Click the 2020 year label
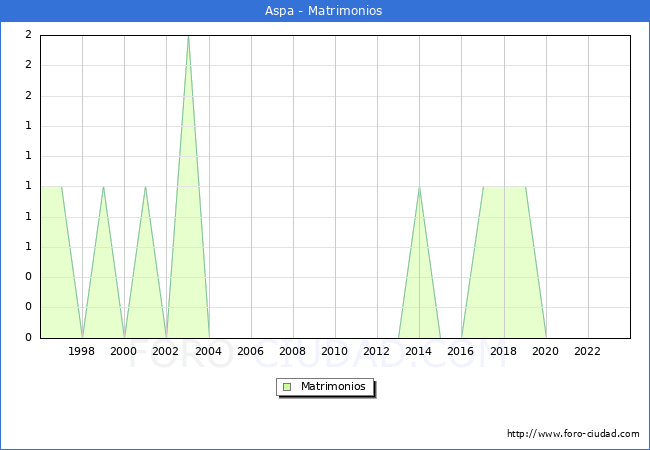650x450 pixels. click(545, 351)
